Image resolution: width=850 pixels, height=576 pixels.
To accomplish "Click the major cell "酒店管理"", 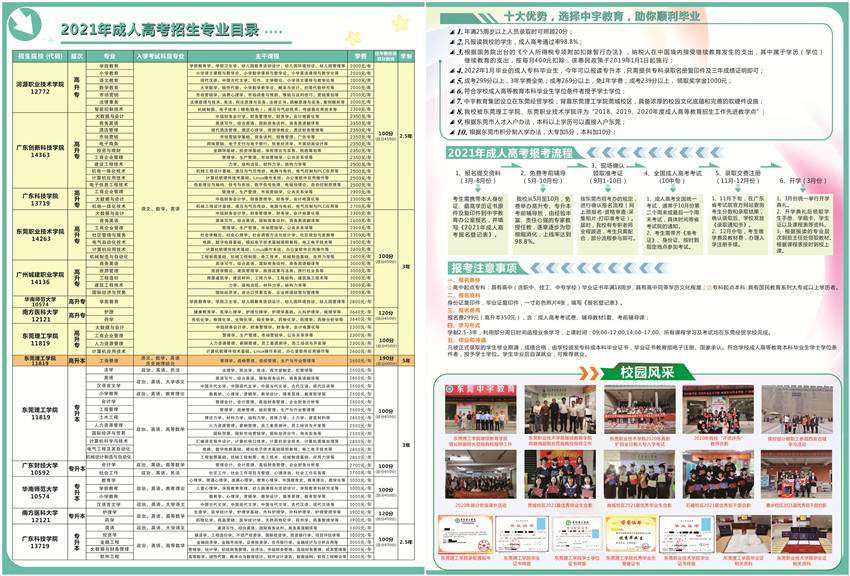I will point(110,130).
